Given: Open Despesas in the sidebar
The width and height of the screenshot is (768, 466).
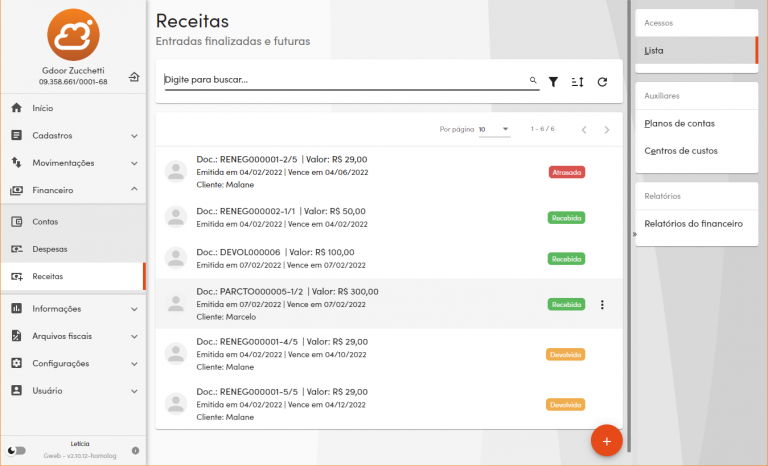Looking at the screenshot, I should pos(50,248).
